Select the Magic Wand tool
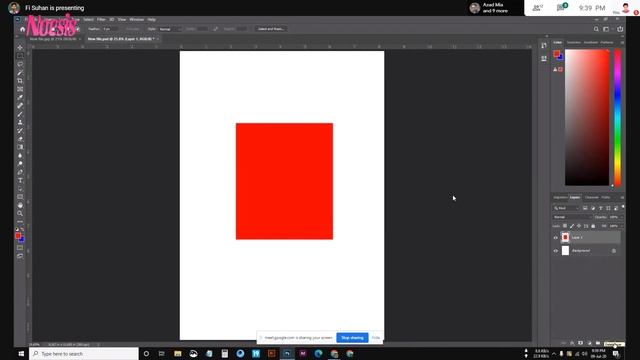 20,73
